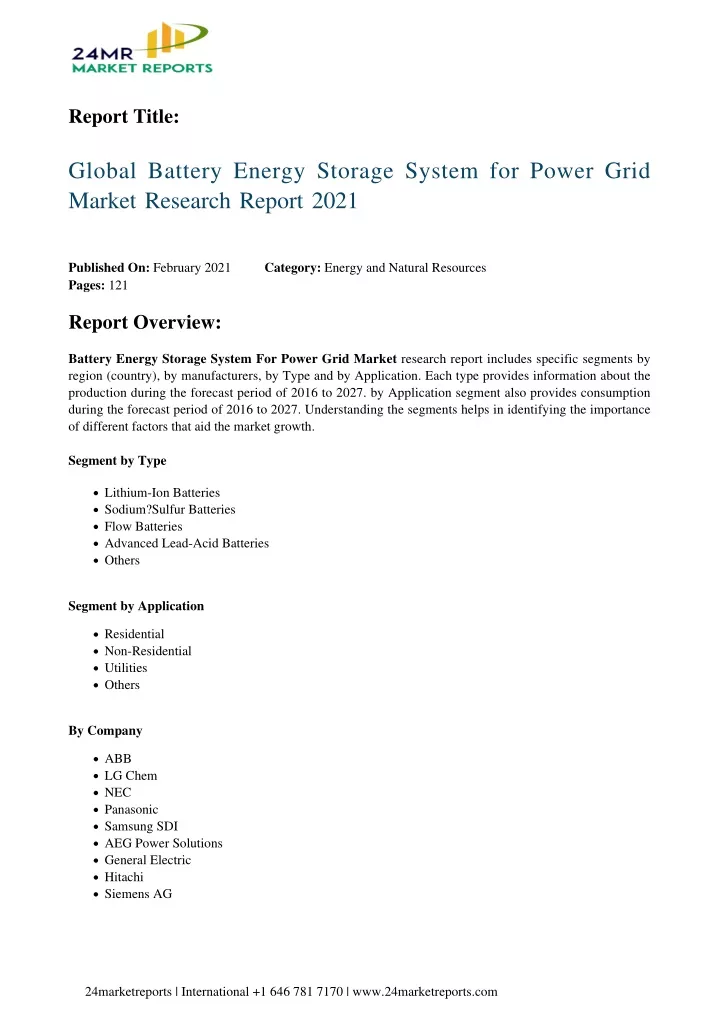
Task: Click the 'Pages: 121' text
Action: point(98,285)
